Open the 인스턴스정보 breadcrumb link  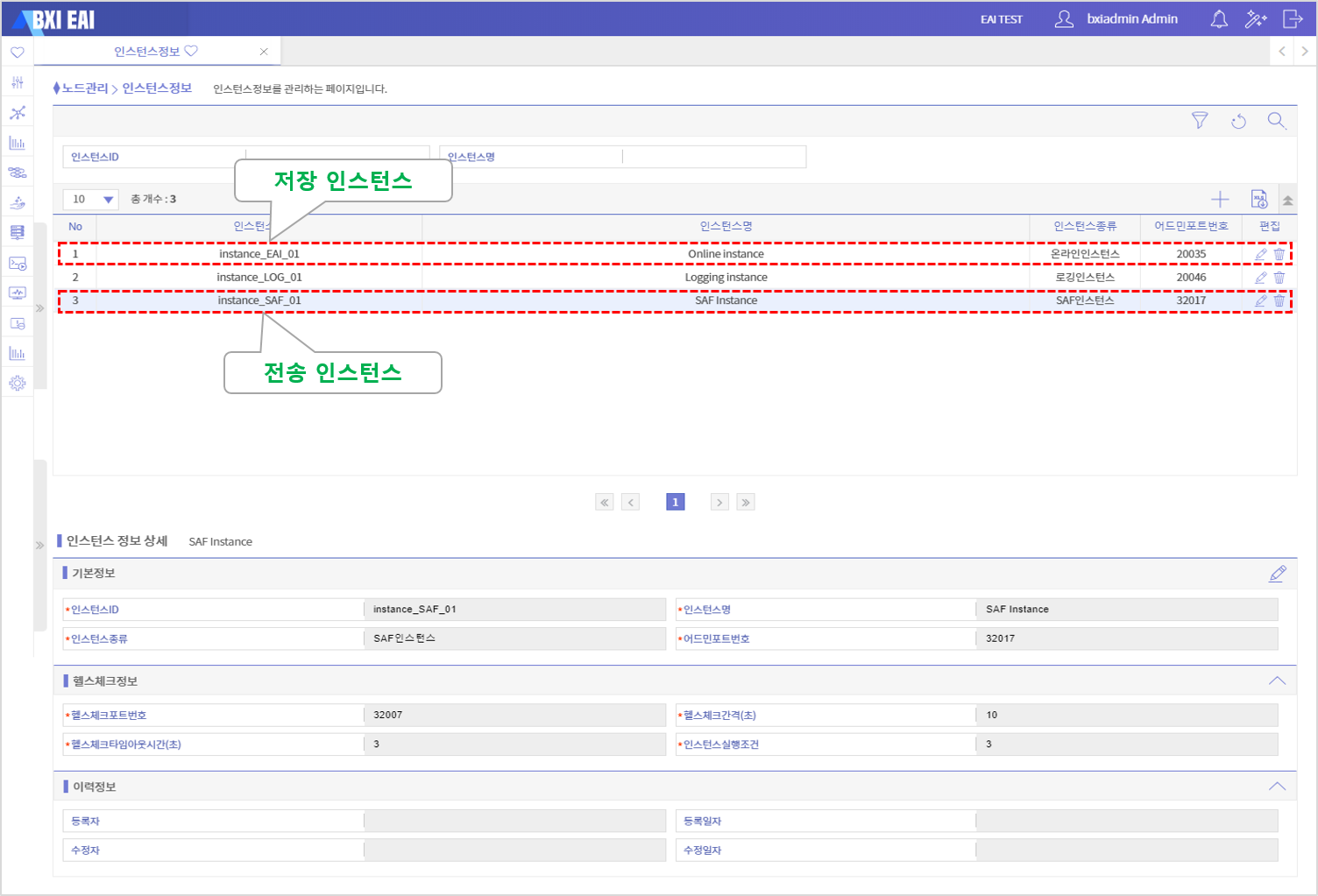pos(157,88)
